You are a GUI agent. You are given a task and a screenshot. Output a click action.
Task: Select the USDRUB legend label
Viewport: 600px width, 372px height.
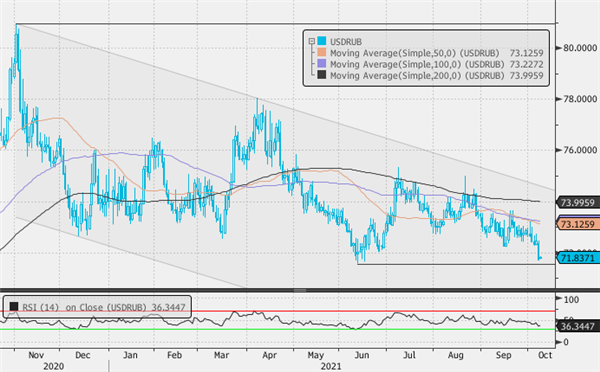346,41
